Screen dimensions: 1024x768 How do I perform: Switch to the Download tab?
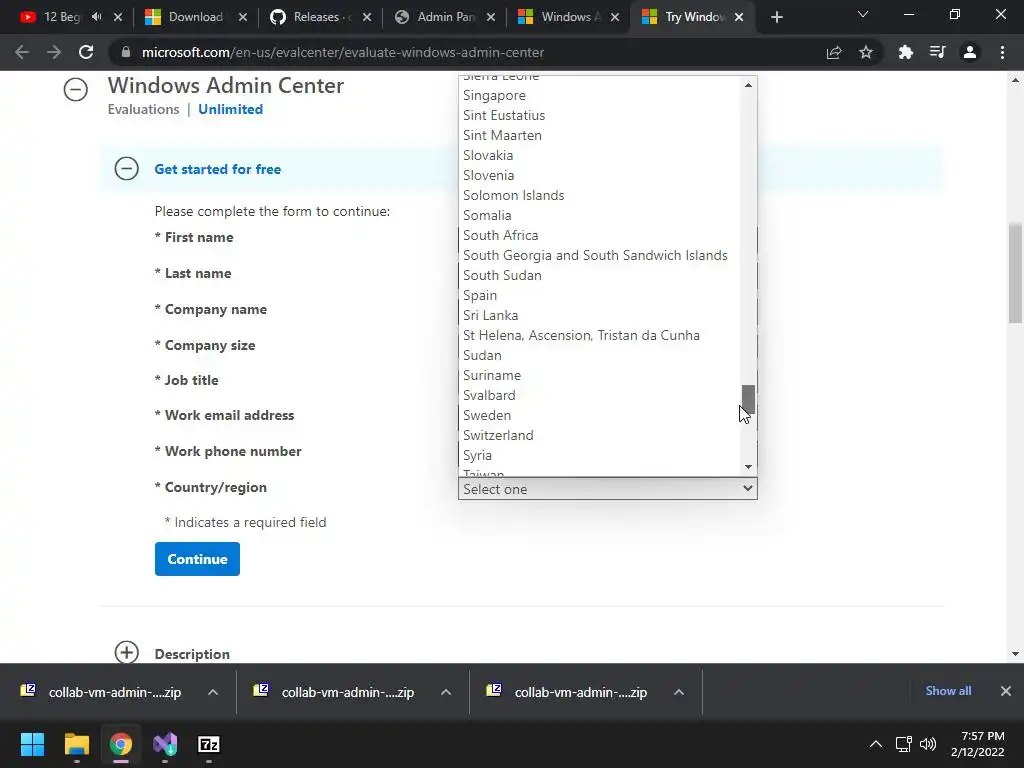(x=195, y=17)
